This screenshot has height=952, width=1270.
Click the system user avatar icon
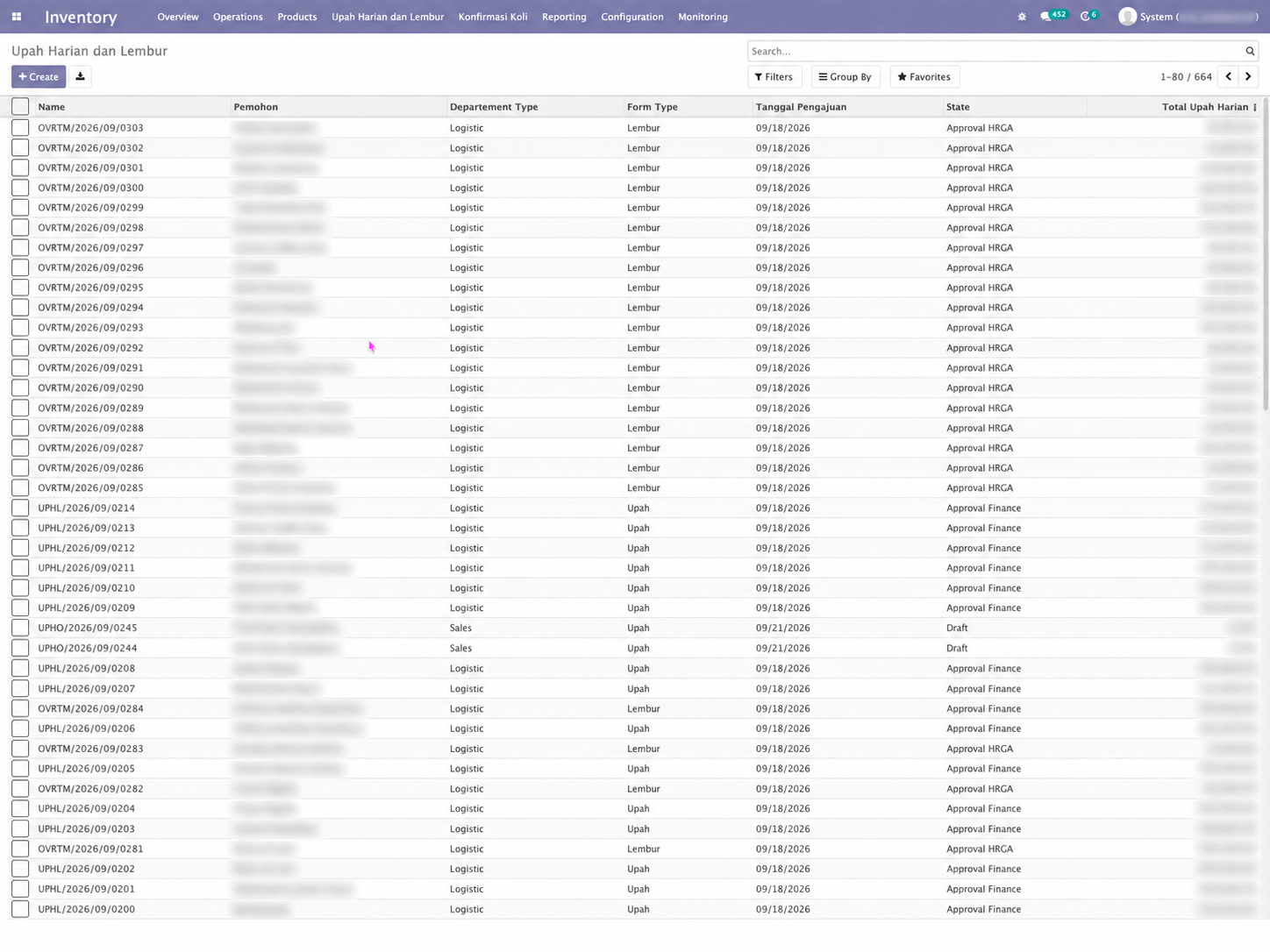click(x=1128, y=17)
